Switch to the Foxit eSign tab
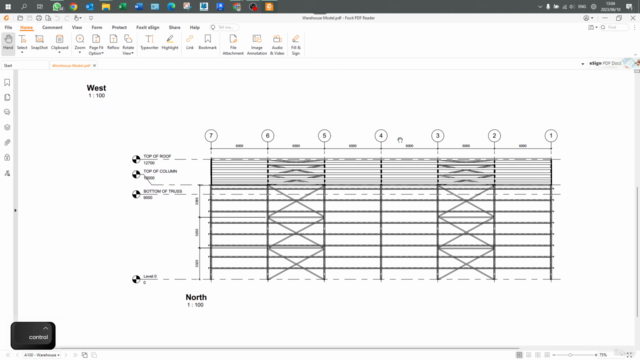This screenshot has width=640, height=360. [x=148, y=27]
